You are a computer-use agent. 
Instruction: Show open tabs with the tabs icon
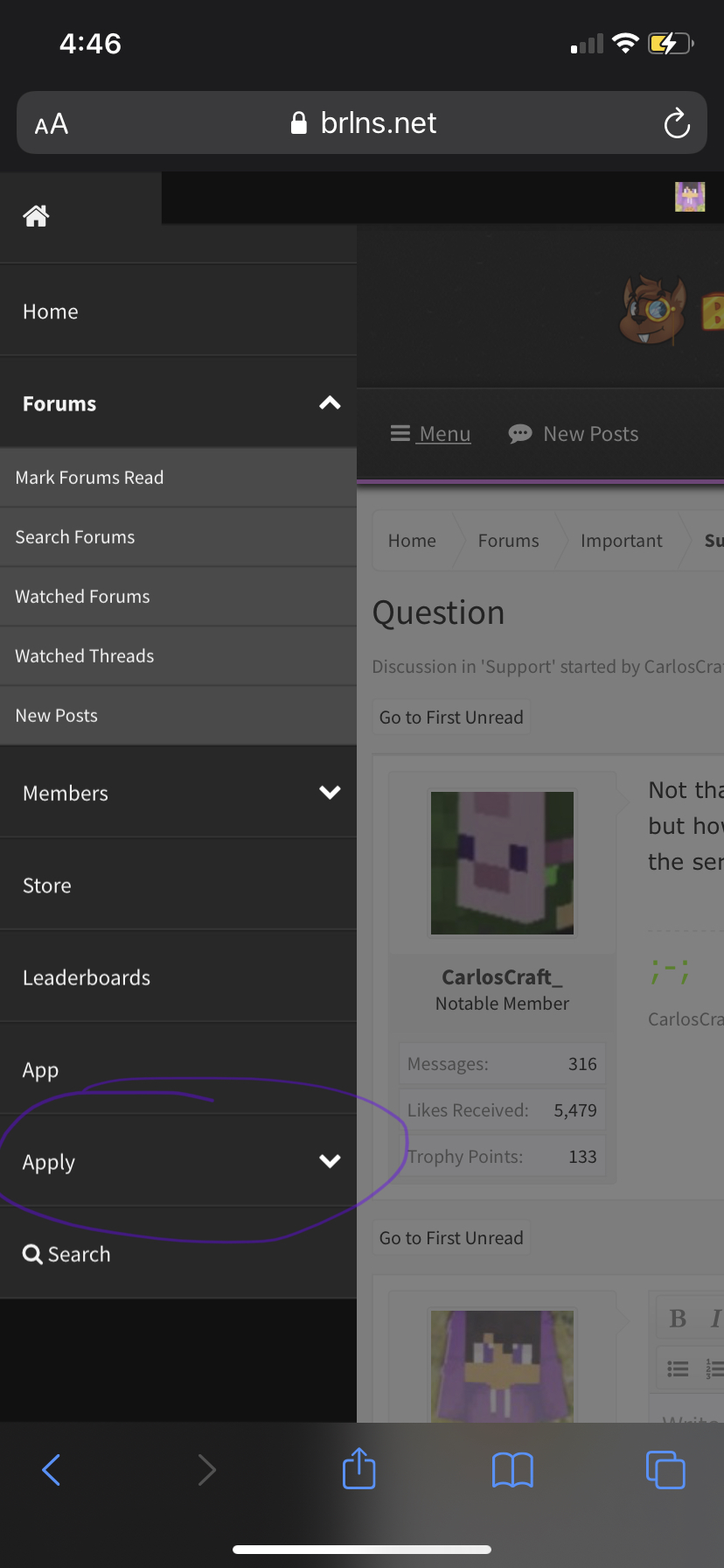pos(665,1470)
